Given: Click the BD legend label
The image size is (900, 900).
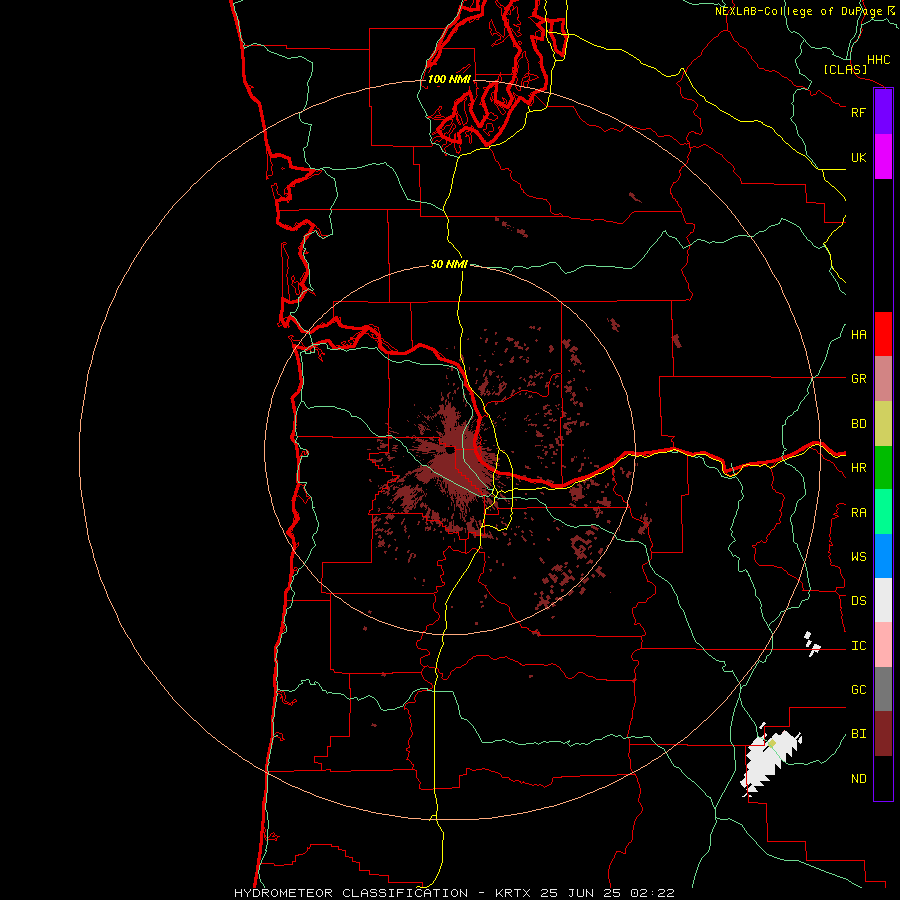Looking at the screenshot, I should [x=859, y=424].
